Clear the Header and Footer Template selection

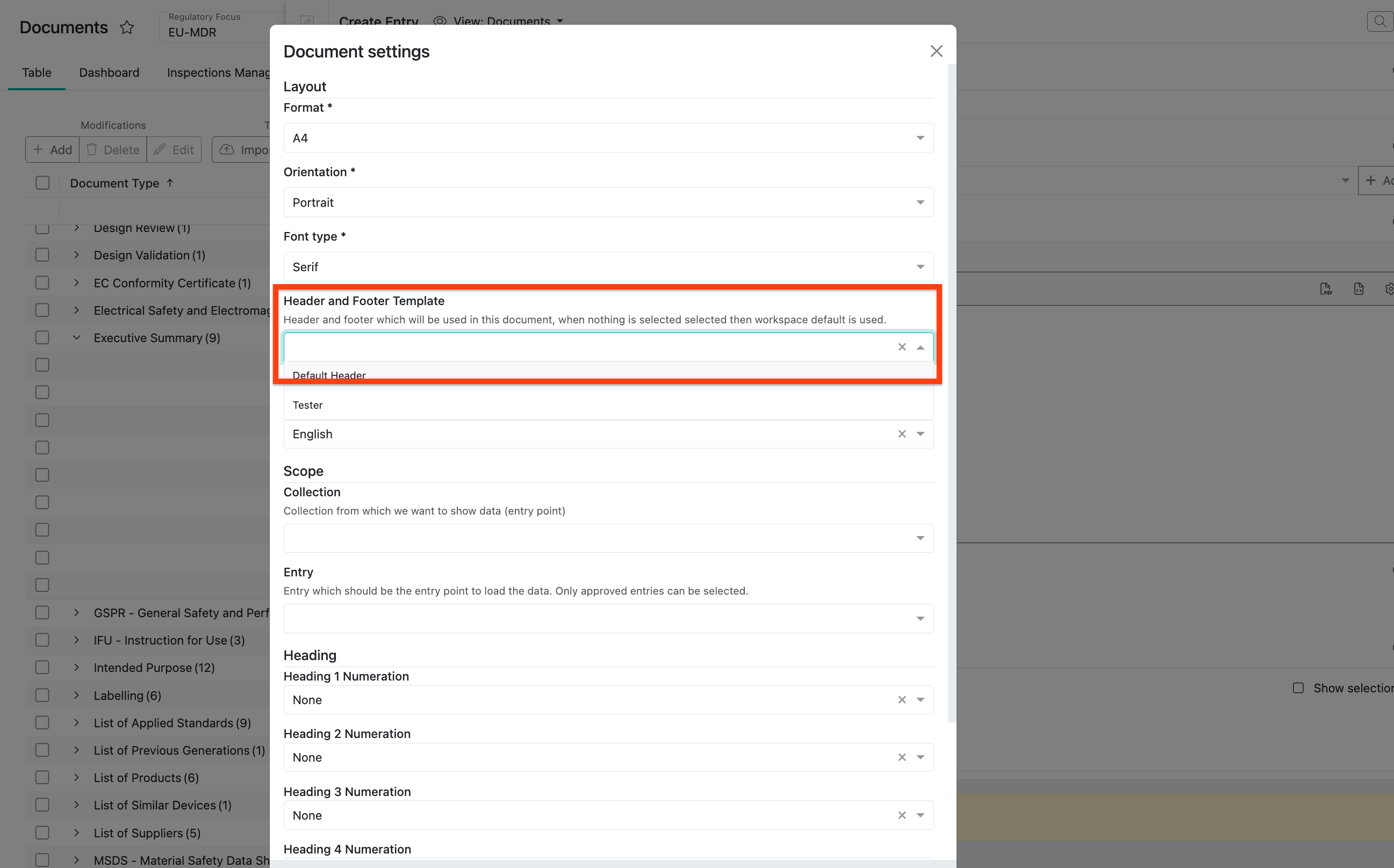[x=902, y=347]
